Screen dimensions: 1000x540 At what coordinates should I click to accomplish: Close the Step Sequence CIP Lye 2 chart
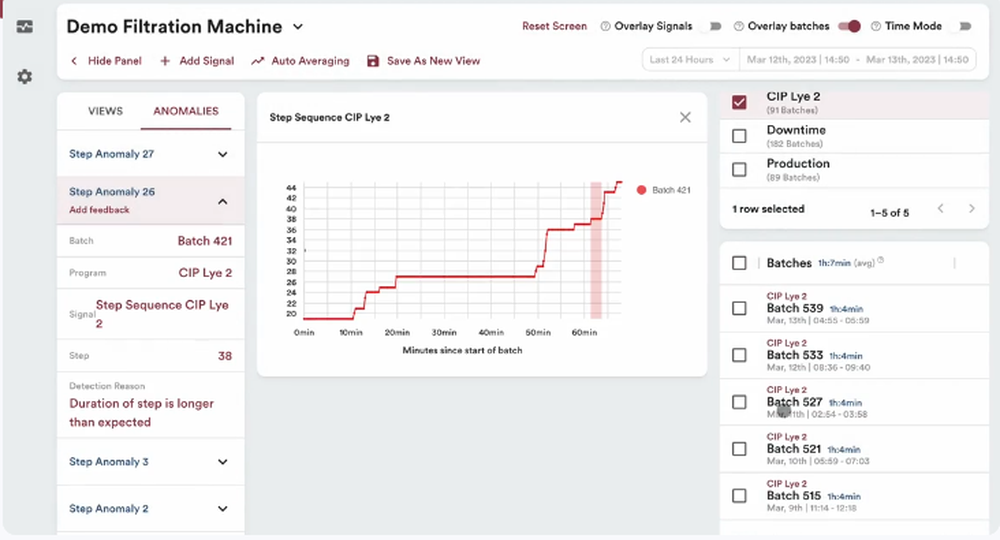tap(685, 117)
